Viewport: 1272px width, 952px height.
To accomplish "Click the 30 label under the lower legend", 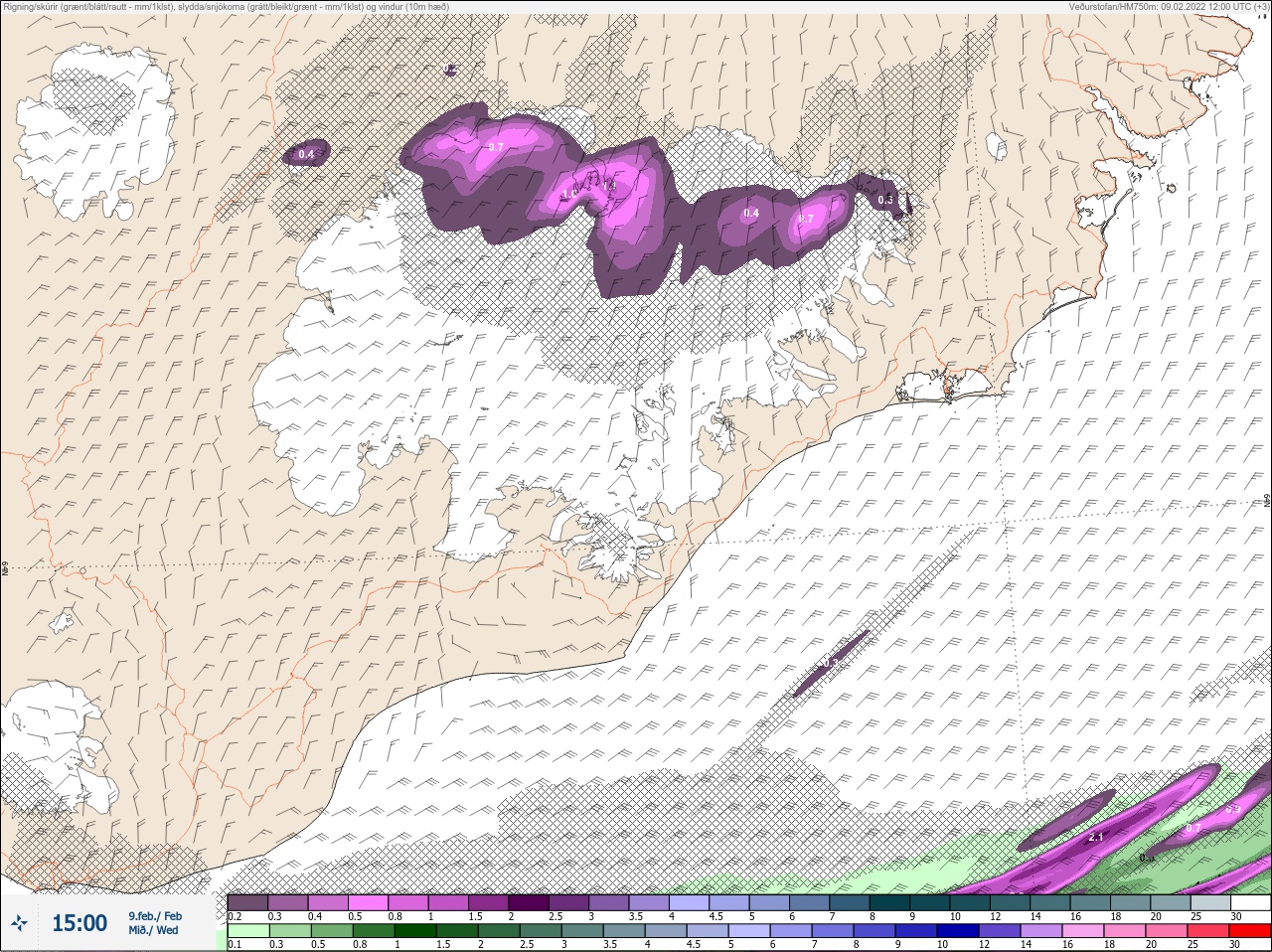I will (x=1235, y=944).
